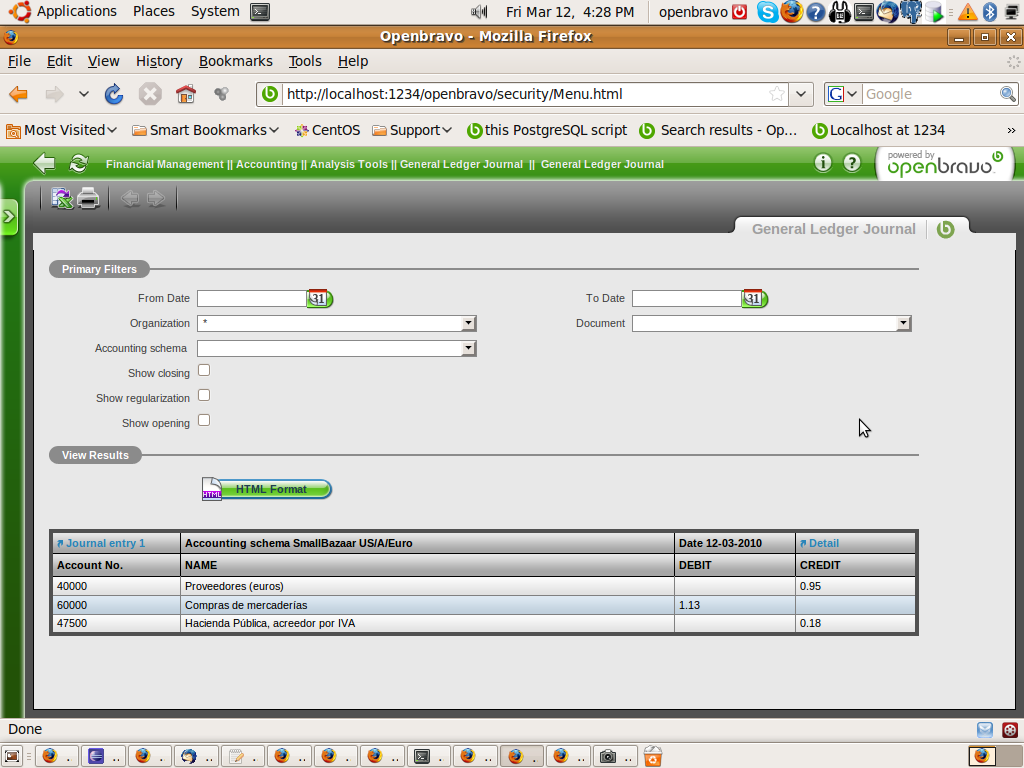Click the Openbravo logo icon beside General Ledger Journal tab
Viewport: 1024px width, 768px height.
945,229
